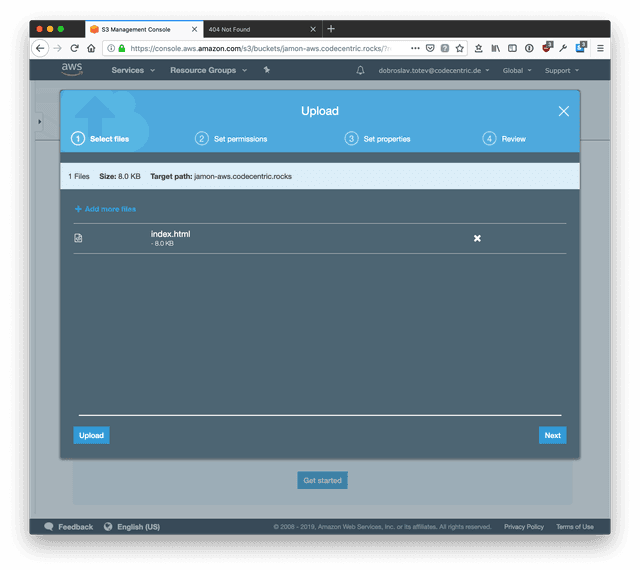The image size is (640, 570).
Task: Expand the left sidebar arrow
Action: coord(40,122)
